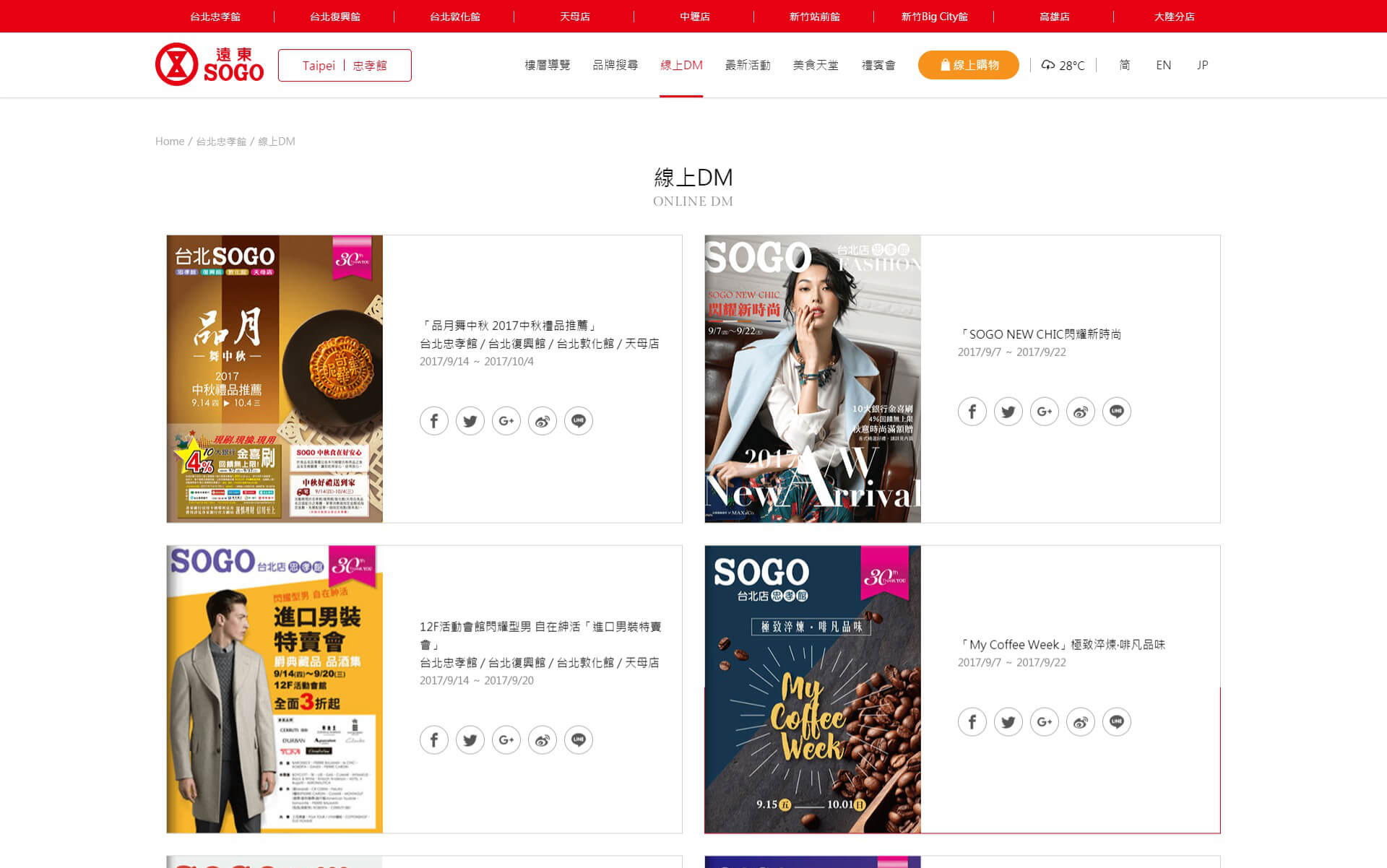The height and width of the screenshot is (868, 1387).
Task: Go to 大陸分店 in top bar
Action: pyautogui.click(x=1175, y=17)
